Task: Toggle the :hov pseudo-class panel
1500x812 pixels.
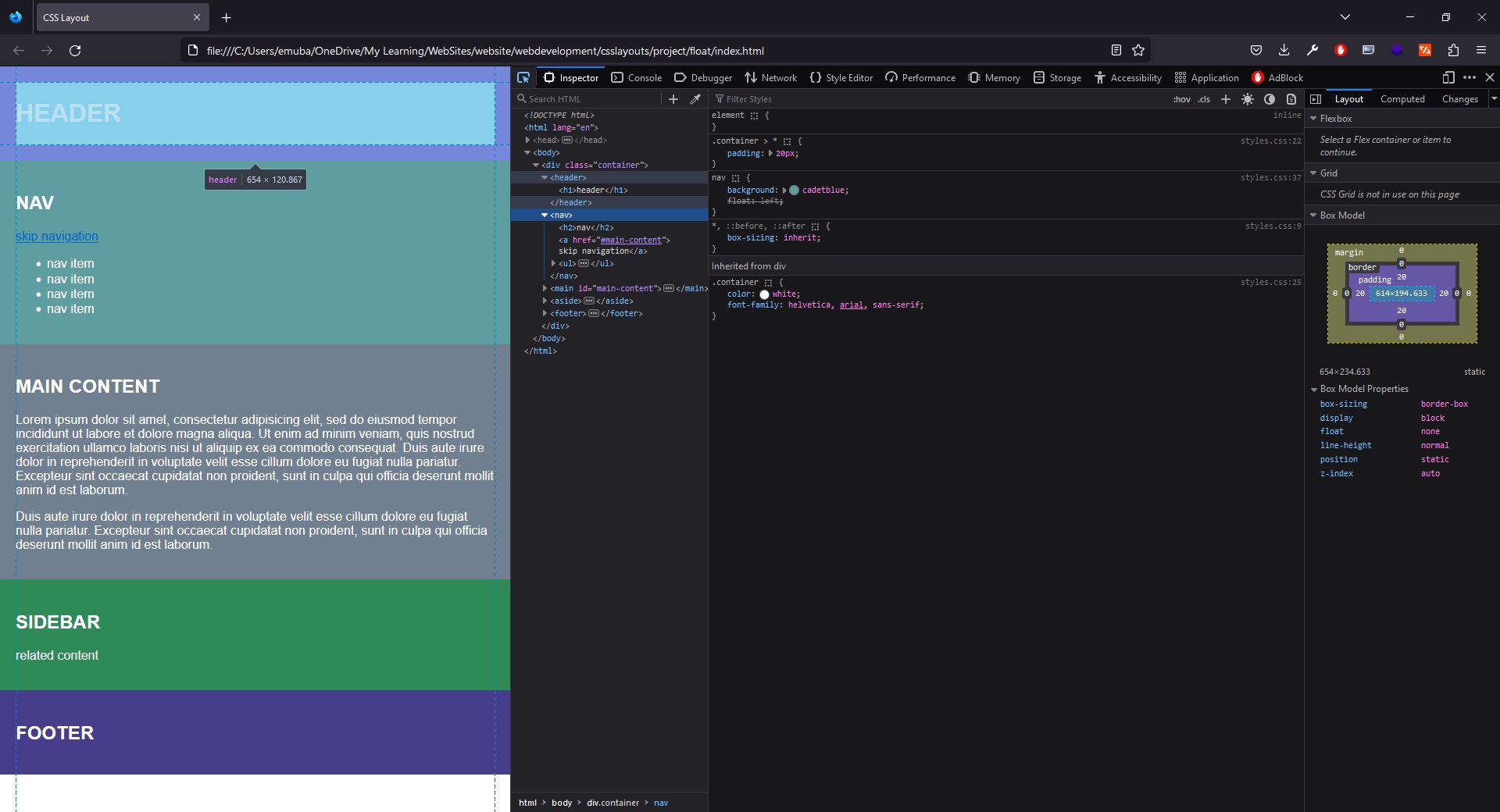Action: [x=1182, y=99]
